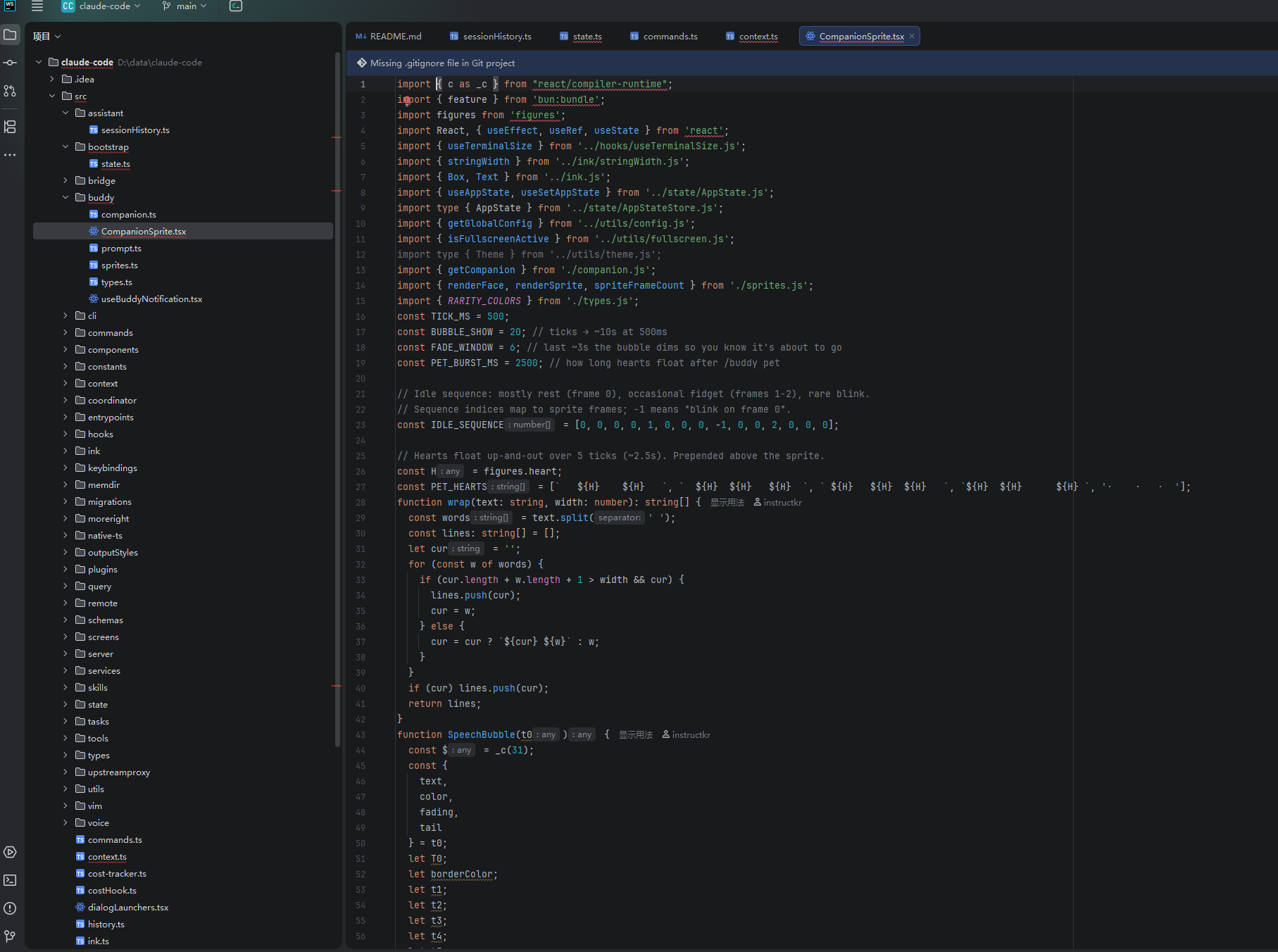Screen dimensions: 1278x952
Task: Open sprites.ts in the project tree
Action: point(119,265)
